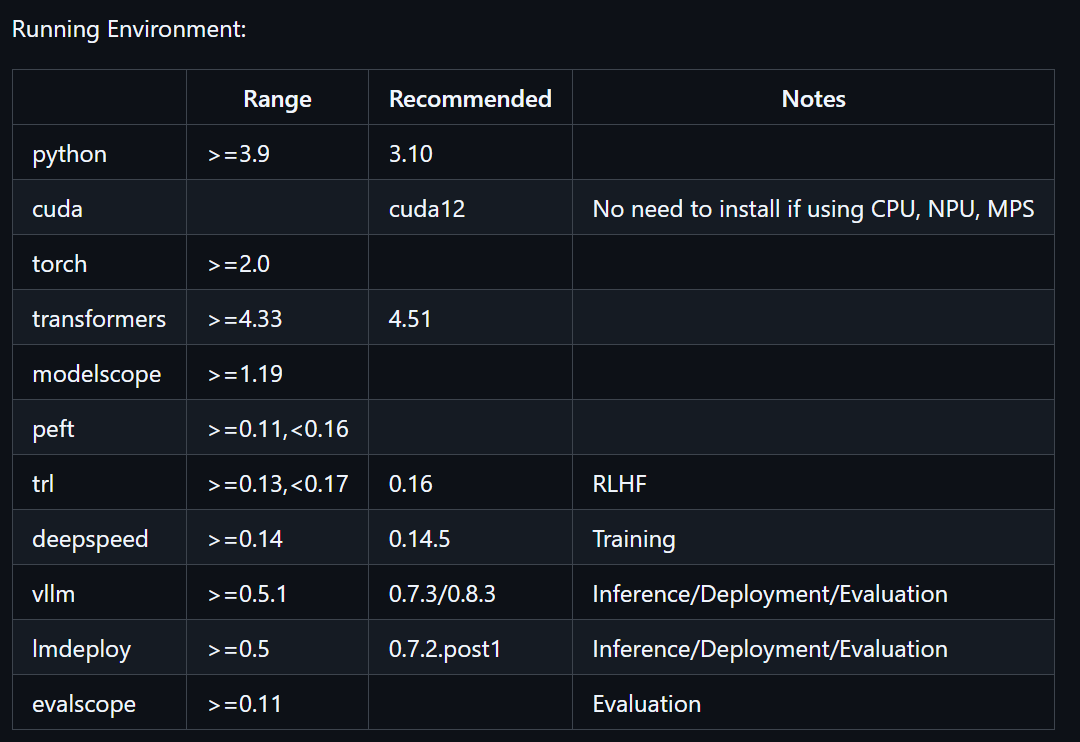Viewport: 1080px width, 742px height.
Task: Click the 'lmdeploy' row label
Action: (81, 649)
